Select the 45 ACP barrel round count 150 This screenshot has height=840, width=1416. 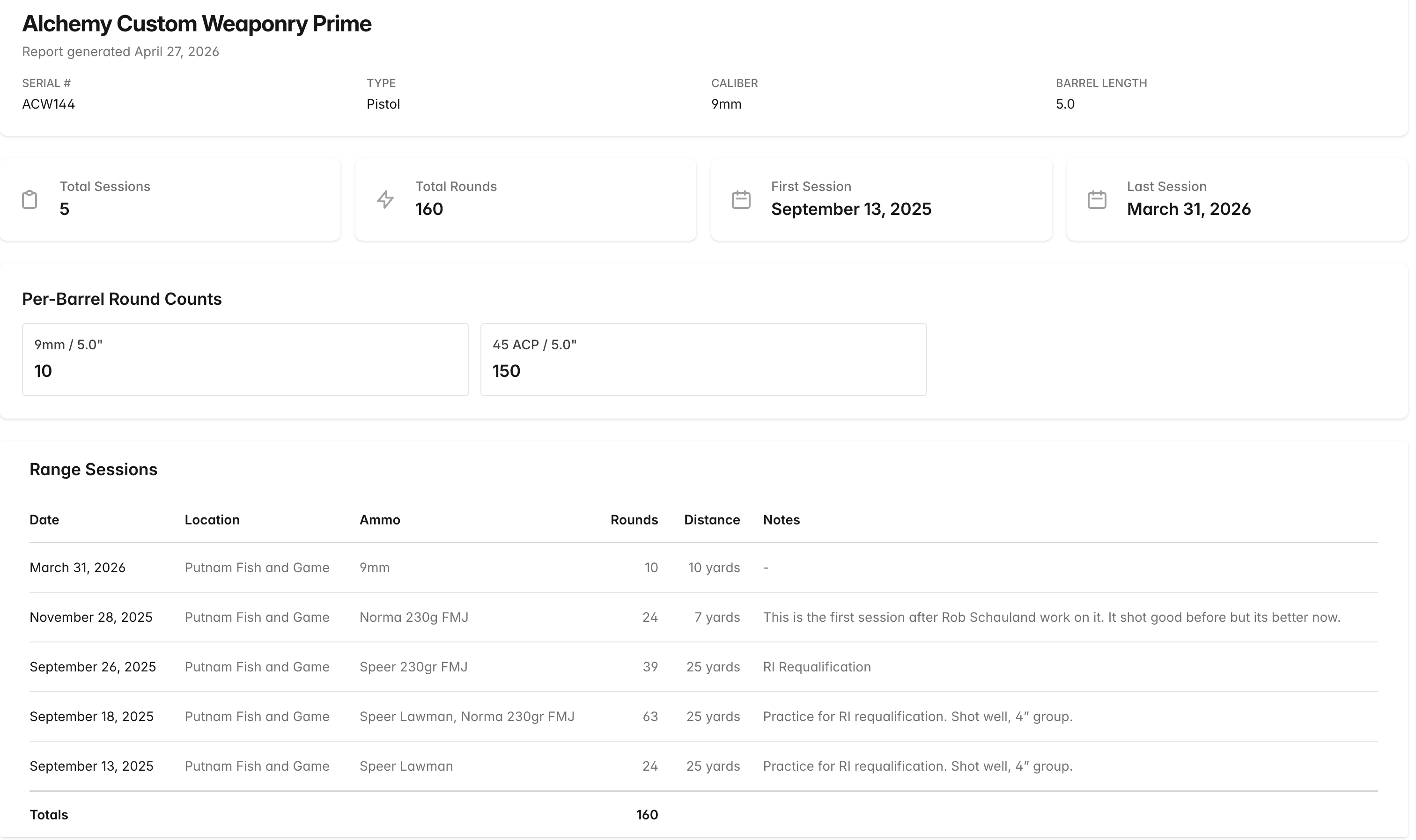pos(506,371)
